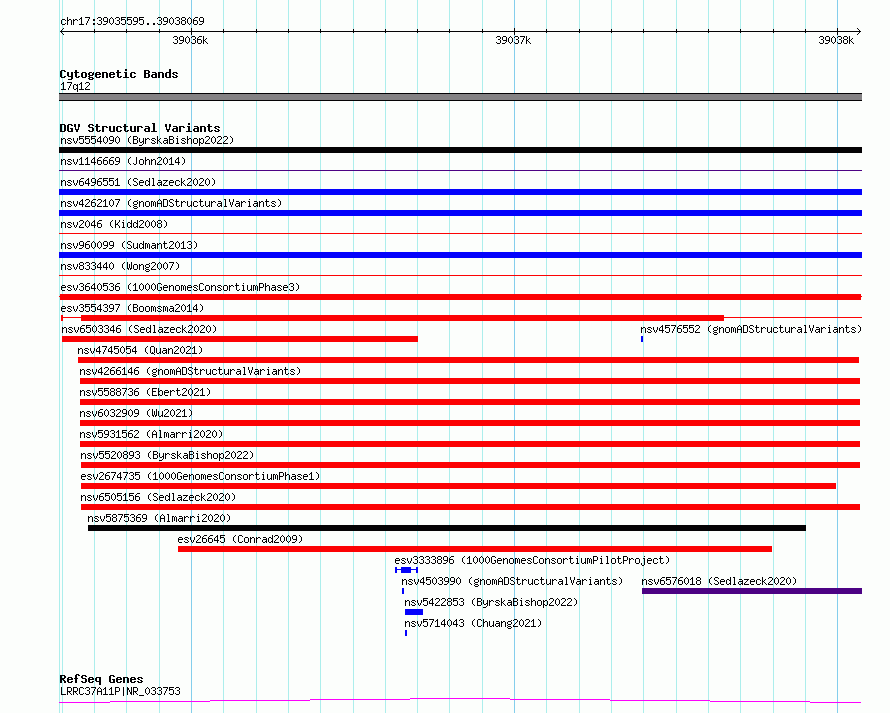Click the red bar under esv2674735
890x713 pixels.
459,486
